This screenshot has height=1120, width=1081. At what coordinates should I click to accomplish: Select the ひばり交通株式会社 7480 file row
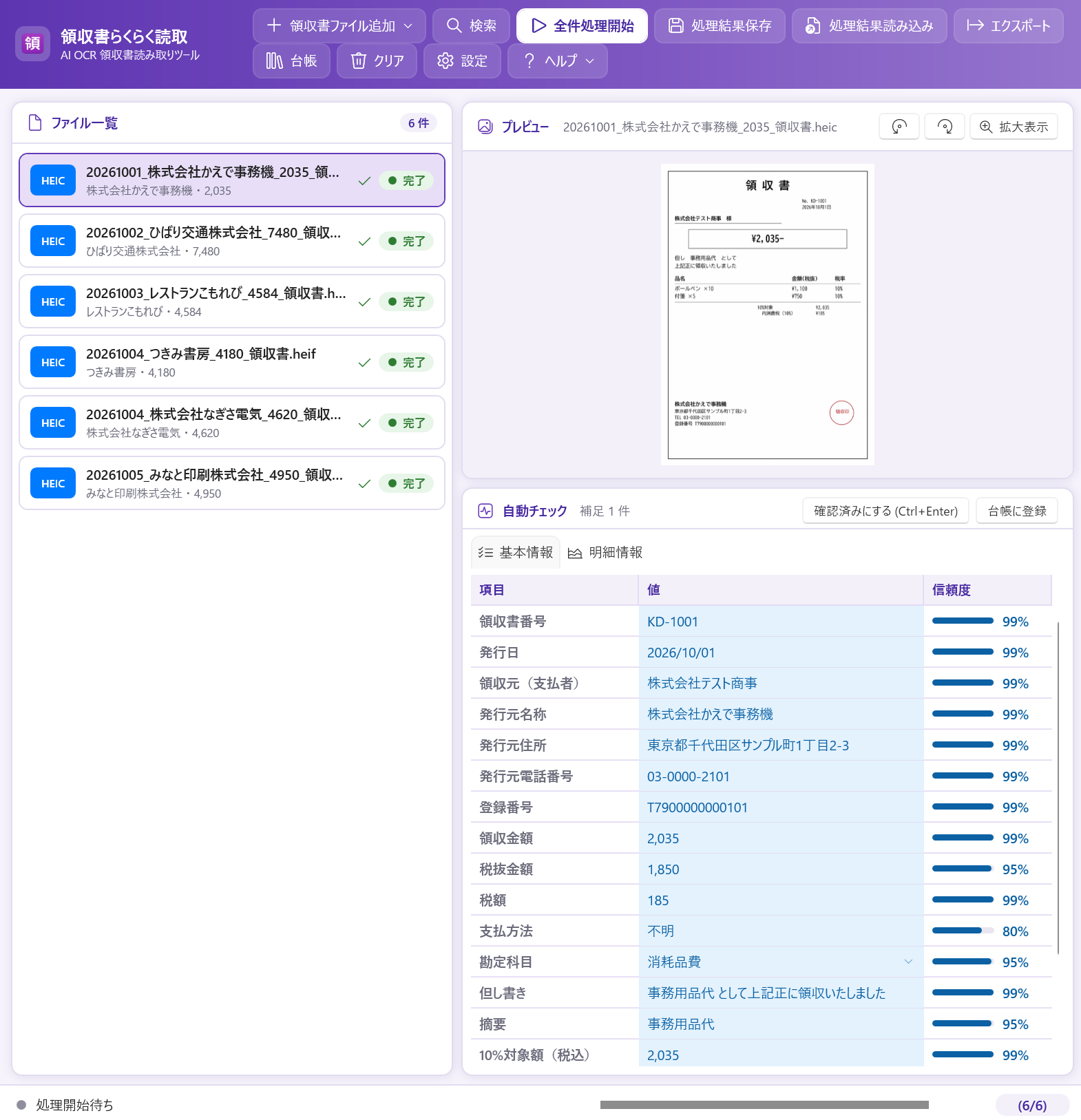(x=232, y=241)
